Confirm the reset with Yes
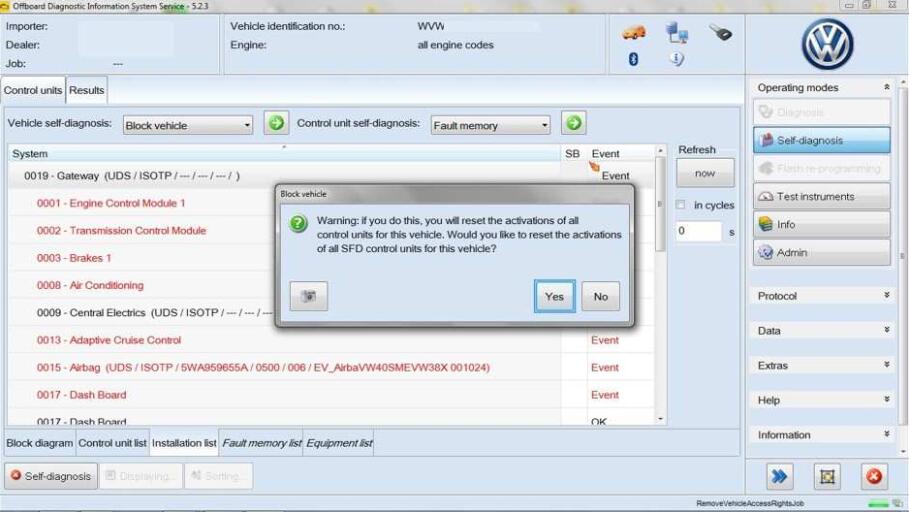 click(554, 296)
